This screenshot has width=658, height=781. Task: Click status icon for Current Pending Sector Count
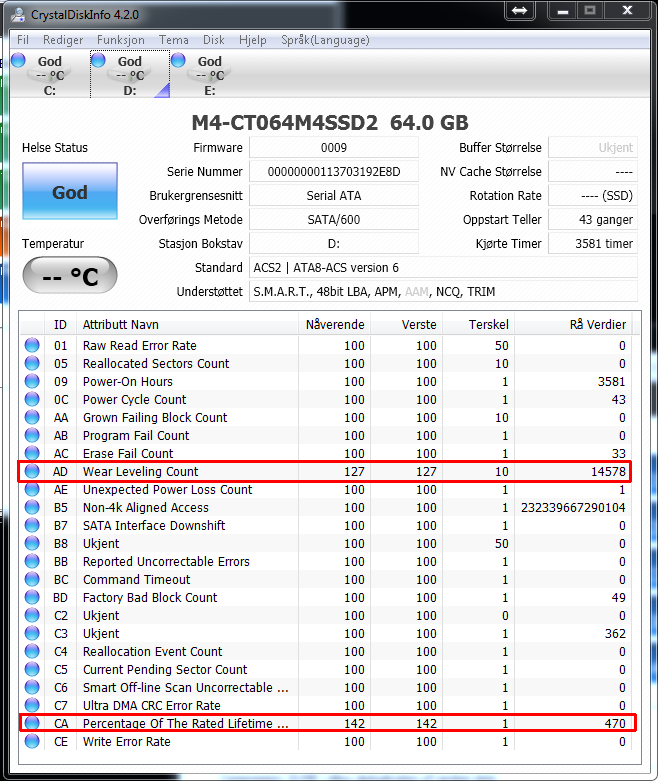click(32, 669)
